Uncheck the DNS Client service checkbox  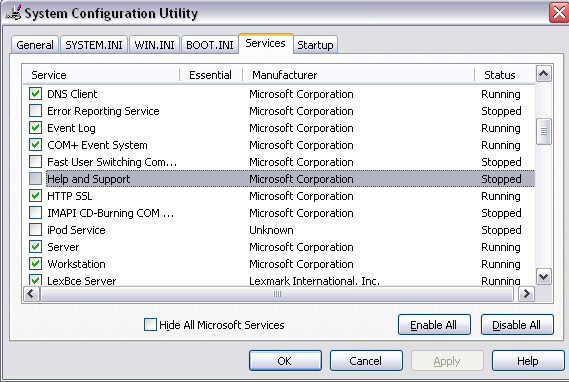point(35,94)
